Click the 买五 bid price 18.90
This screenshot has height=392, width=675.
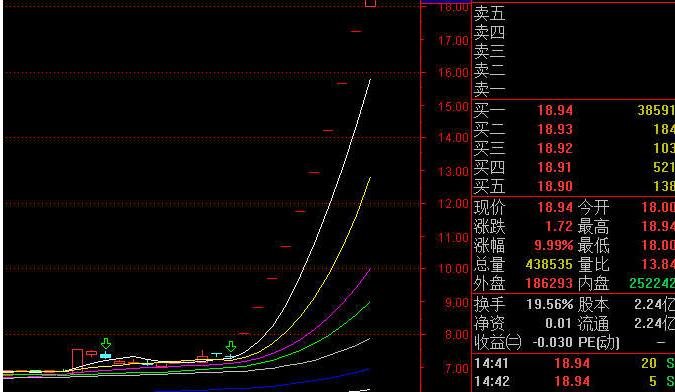pyautogui.click(x=555, y=186)
